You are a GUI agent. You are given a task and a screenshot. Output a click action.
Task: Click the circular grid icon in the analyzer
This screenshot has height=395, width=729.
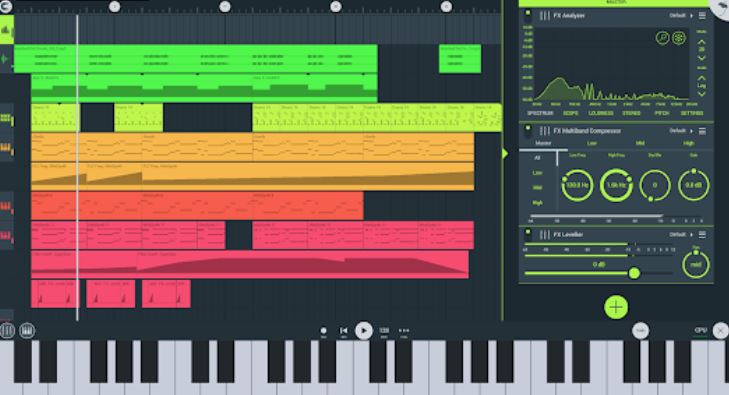[x=679, y=38]
